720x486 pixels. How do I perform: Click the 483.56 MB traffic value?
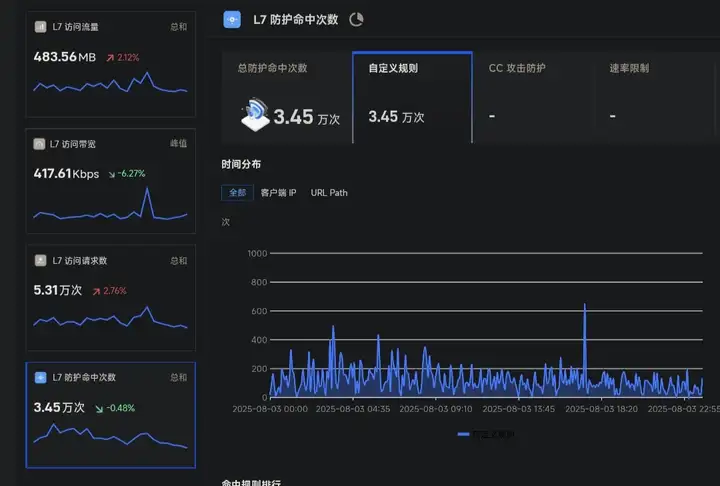coord(65,57)
